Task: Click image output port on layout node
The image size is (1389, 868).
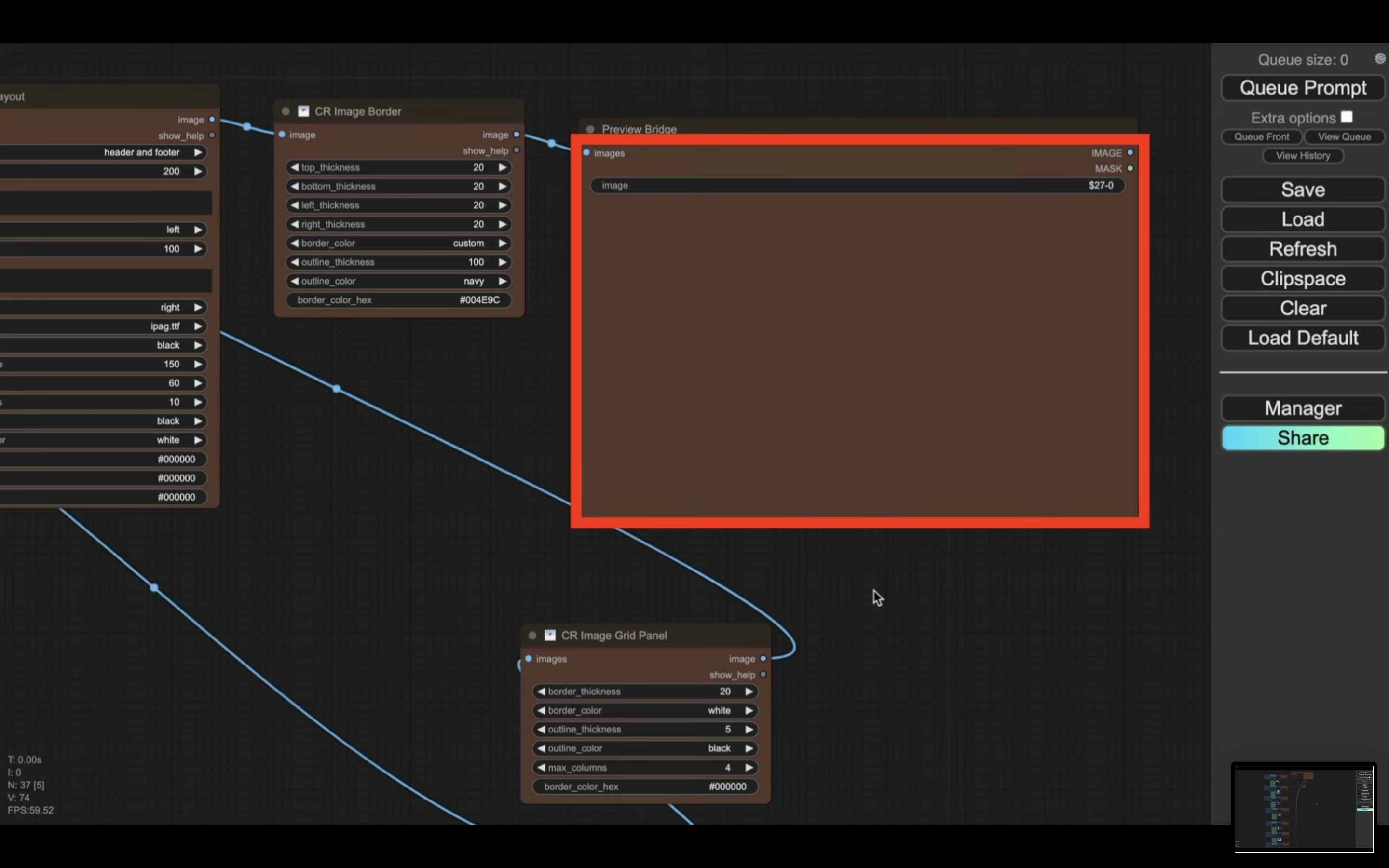Action: [212, 120]
